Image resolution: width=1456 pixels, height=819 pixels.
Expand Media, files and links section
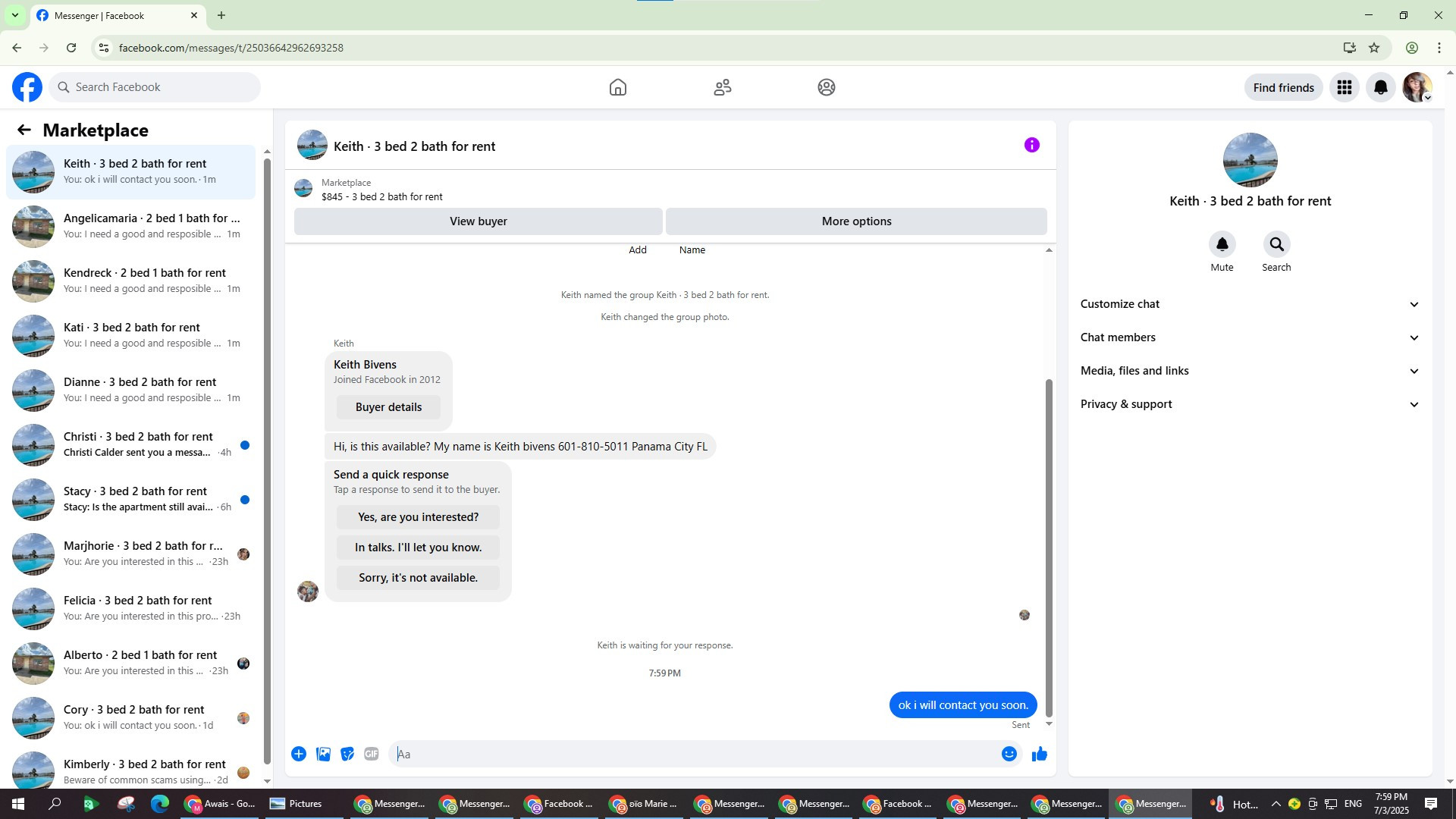click(1250, 371)
